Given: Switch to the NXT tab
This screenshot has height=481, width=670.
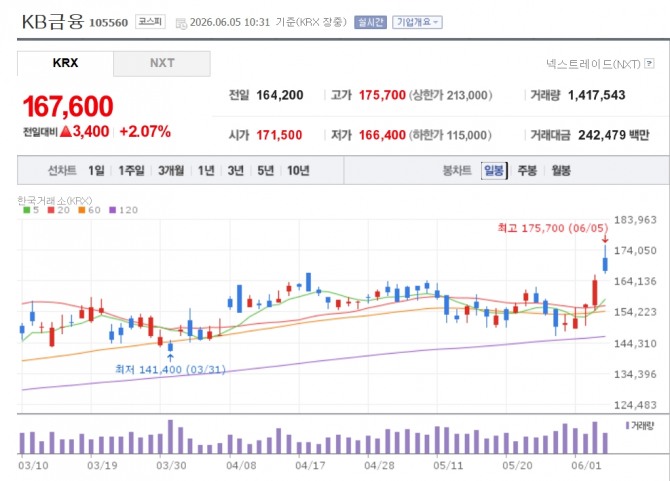Looking at the screenshot, I should [162, 63].
